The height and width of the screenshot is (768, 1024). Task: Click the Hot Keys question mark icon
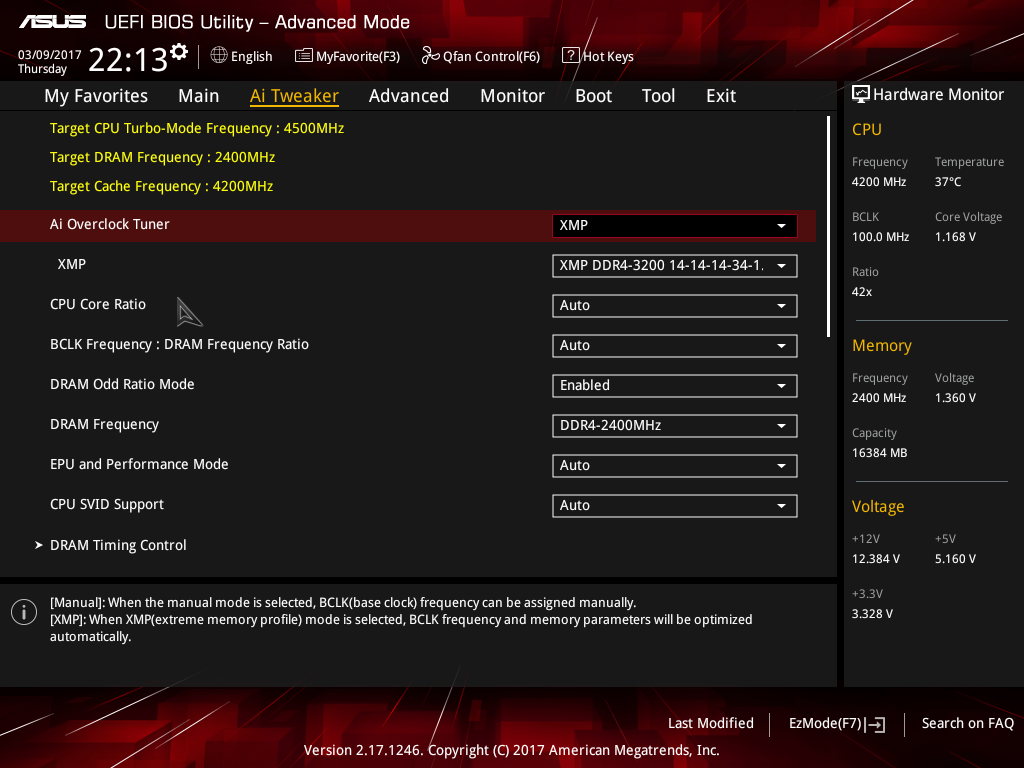[570, 56]
